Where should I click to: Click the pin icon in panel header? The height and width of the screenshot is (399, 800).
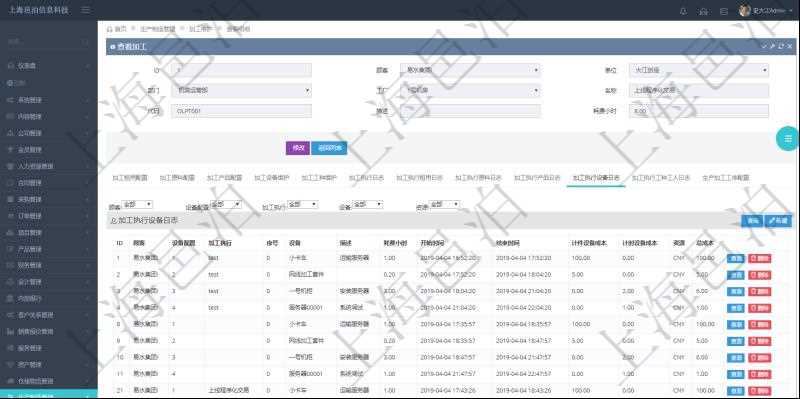click(x=772, y=46)
